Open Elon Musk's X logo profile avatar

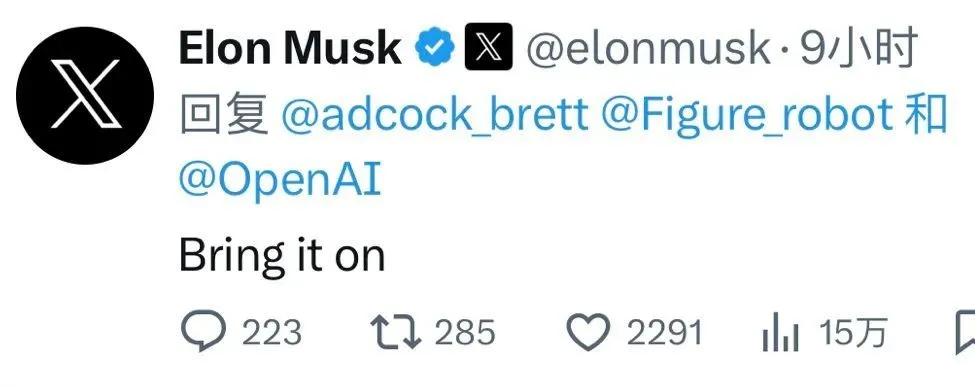click(x=85, y=96)
